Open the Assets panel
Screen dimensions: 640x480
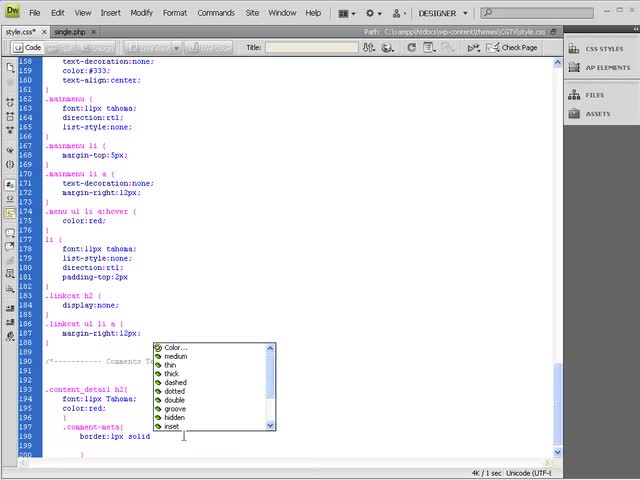point(597,114)
